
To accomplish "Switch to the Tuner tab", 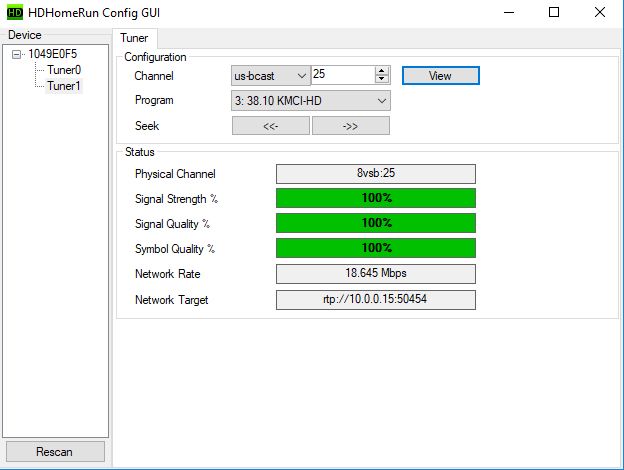I will (135, 38).
